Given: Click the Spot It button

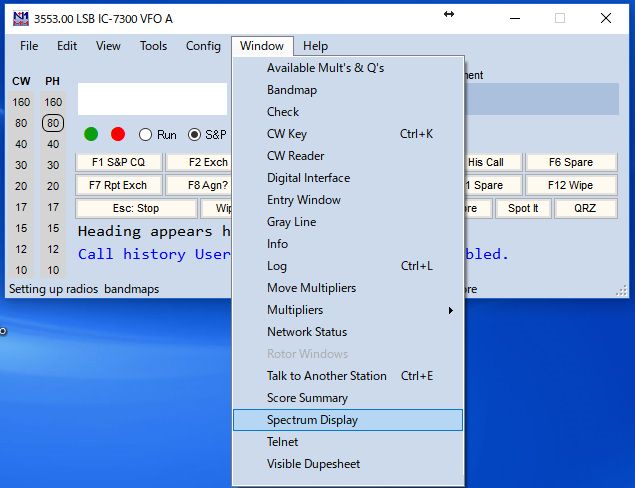Looking at the screenshot, I should [523, 208].
